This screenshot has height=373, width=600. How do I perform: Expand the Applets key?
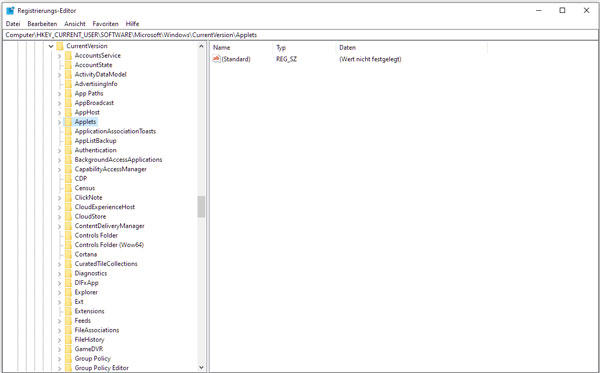click(x=59, y=122)
